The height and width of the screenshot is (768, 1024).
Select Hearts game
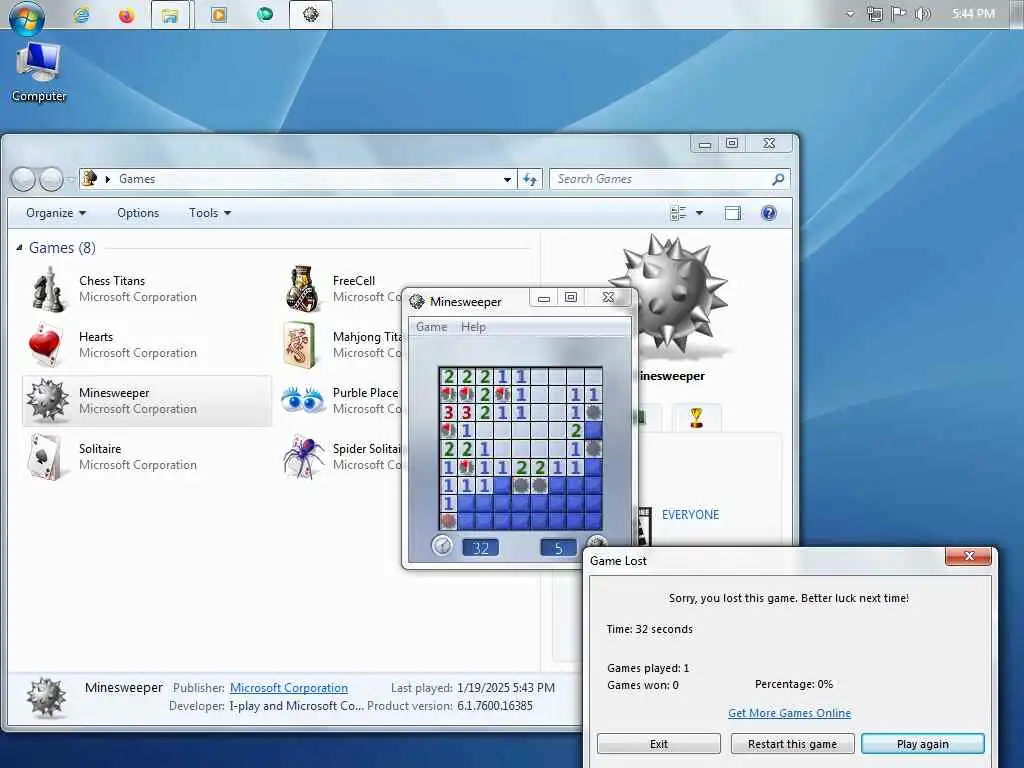[x=146, y=345]
